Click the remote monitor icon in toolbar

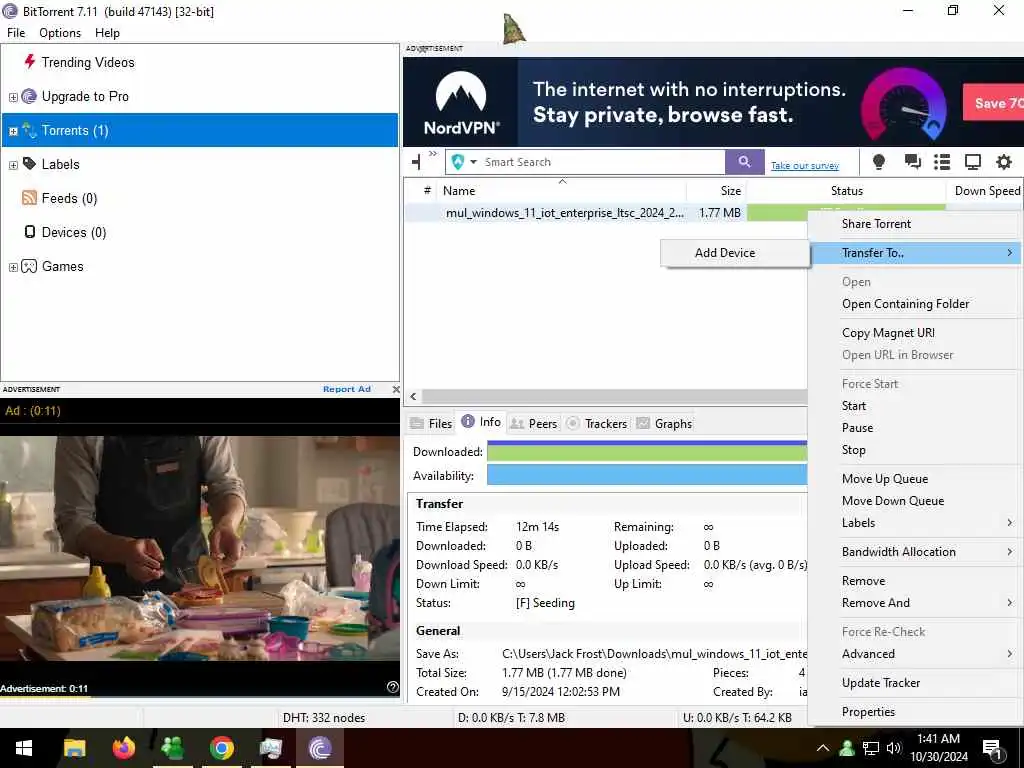pos(972,161)
